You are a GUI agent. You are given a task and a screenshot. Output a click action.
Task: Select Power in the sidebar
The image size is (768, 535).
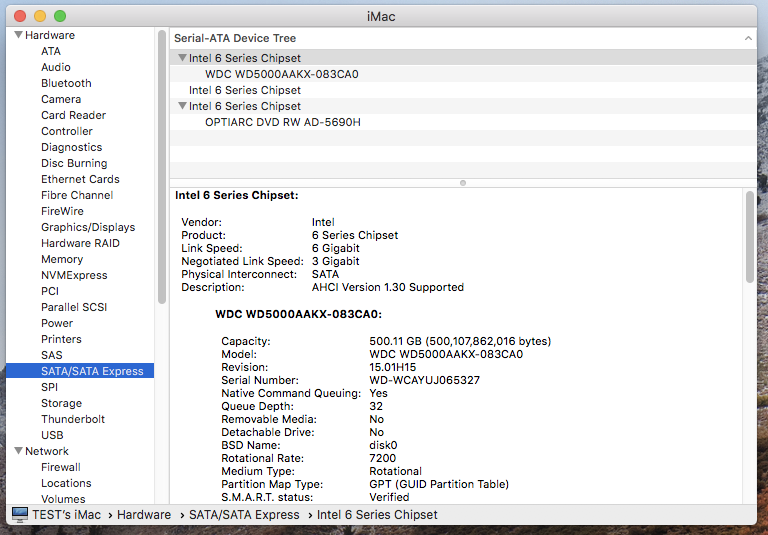pyautogui.click(x=57, y=323)
